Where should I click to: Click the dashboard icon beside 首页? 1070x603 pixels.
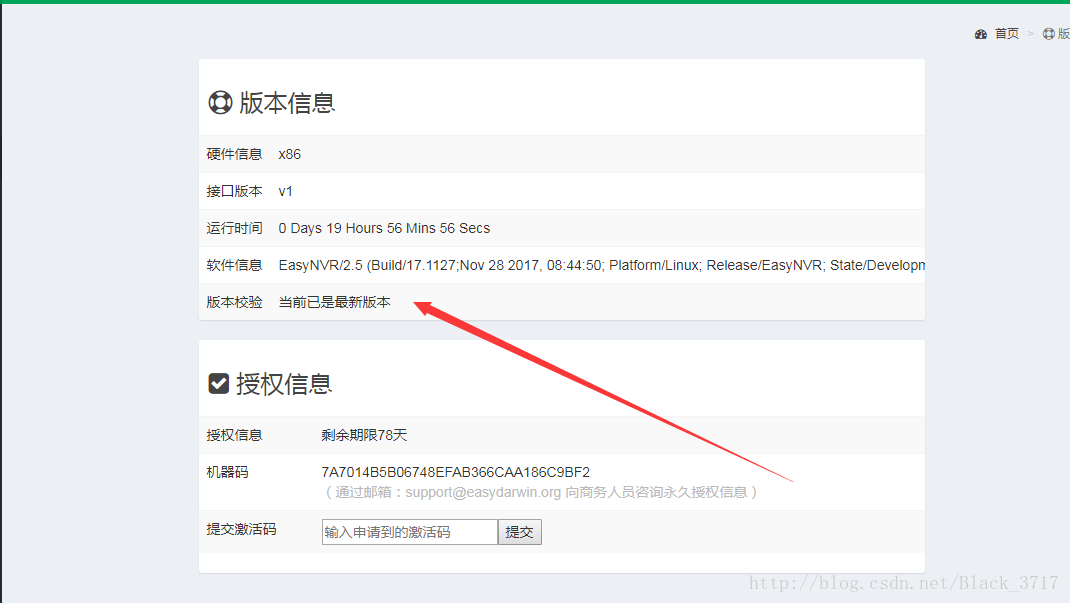click(x=981, y=34)
